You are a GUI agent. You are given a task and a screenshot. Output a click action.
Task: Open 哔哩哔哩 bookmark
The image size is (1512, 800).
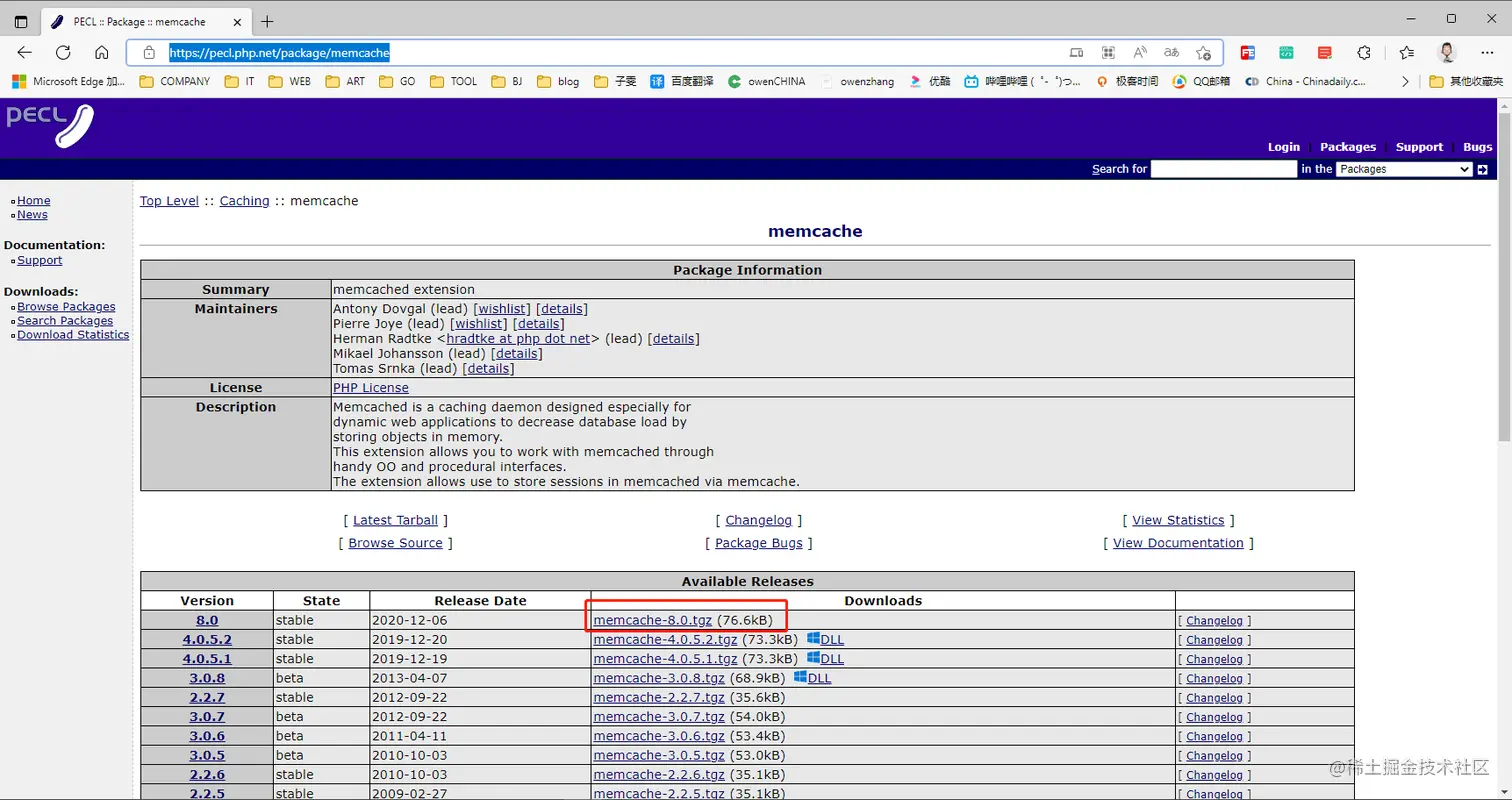(1022, 81)
